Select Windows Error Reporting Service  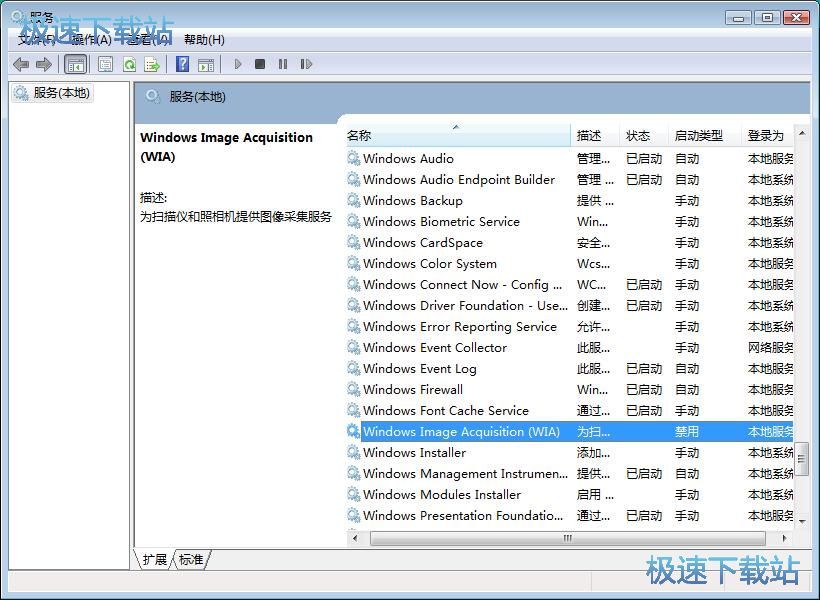point(570,326)
